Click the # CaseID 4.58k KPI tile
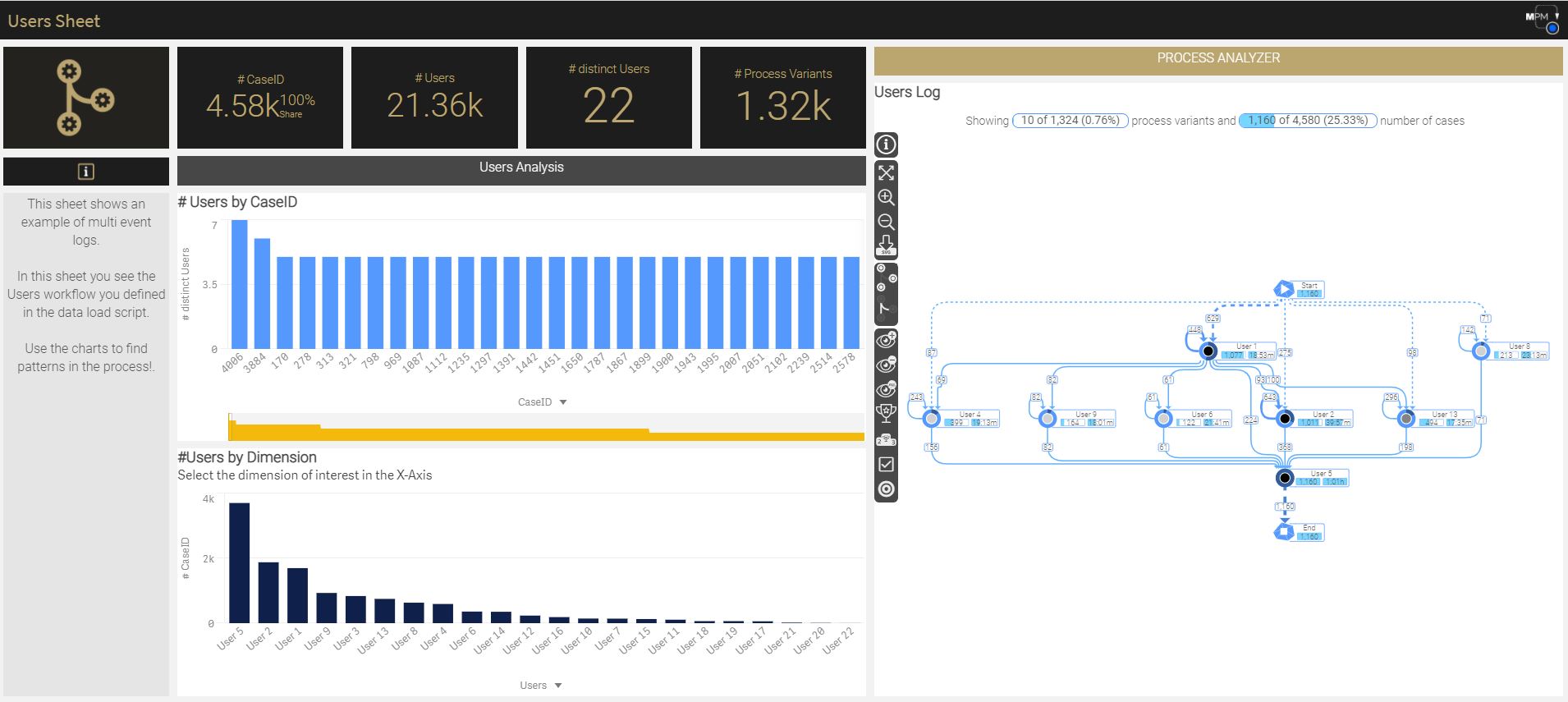The height and width of the screenshot is (702, 1568). (260, 98)
